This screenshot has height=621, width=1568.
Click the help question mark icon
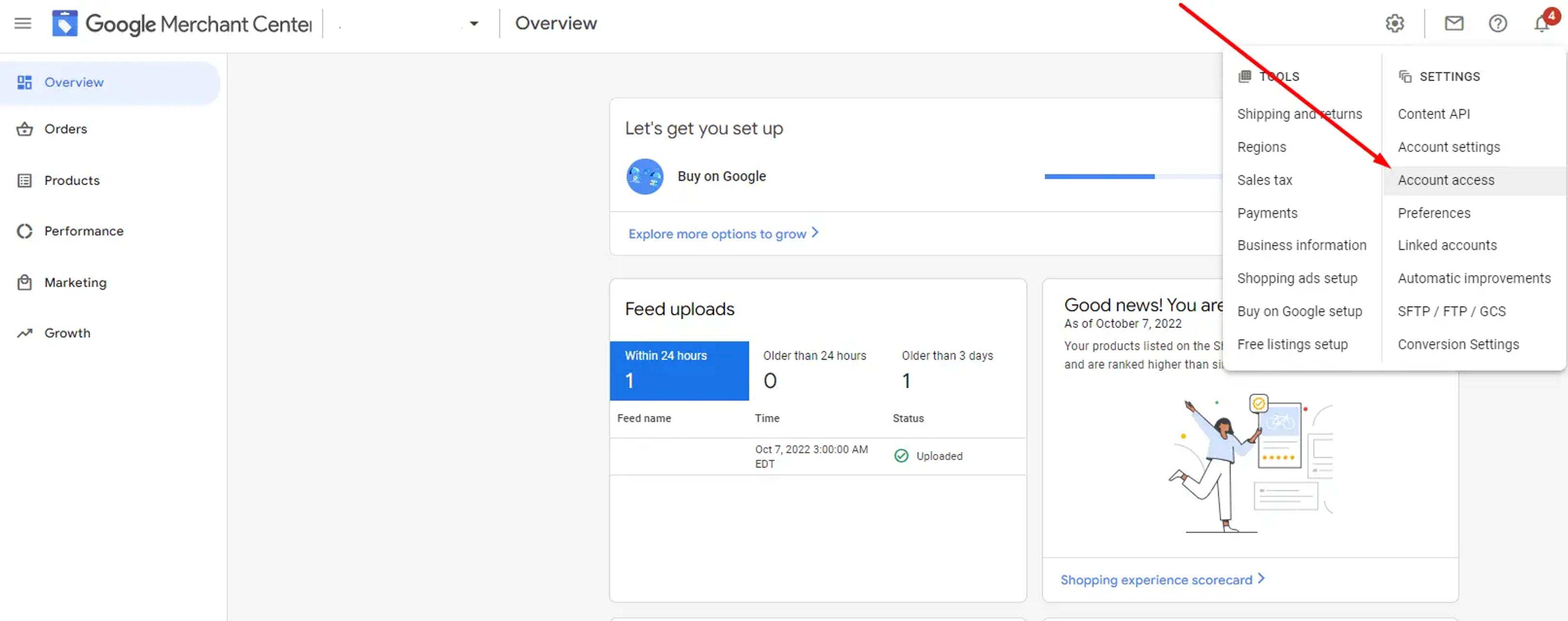click(x=1497, y=24)
